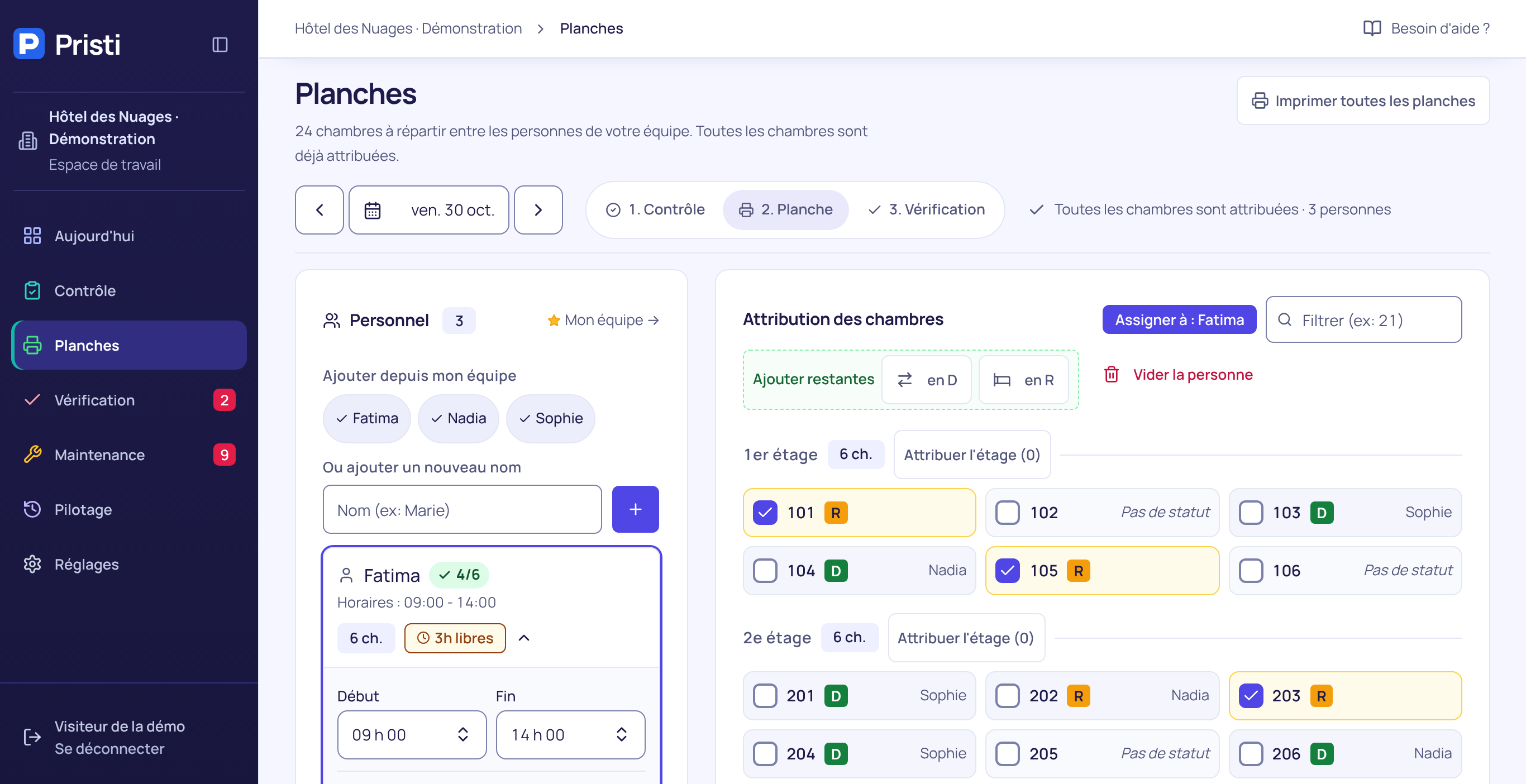Click the Pristi logo icon
1526x784 pixels.
pos(29,44)
